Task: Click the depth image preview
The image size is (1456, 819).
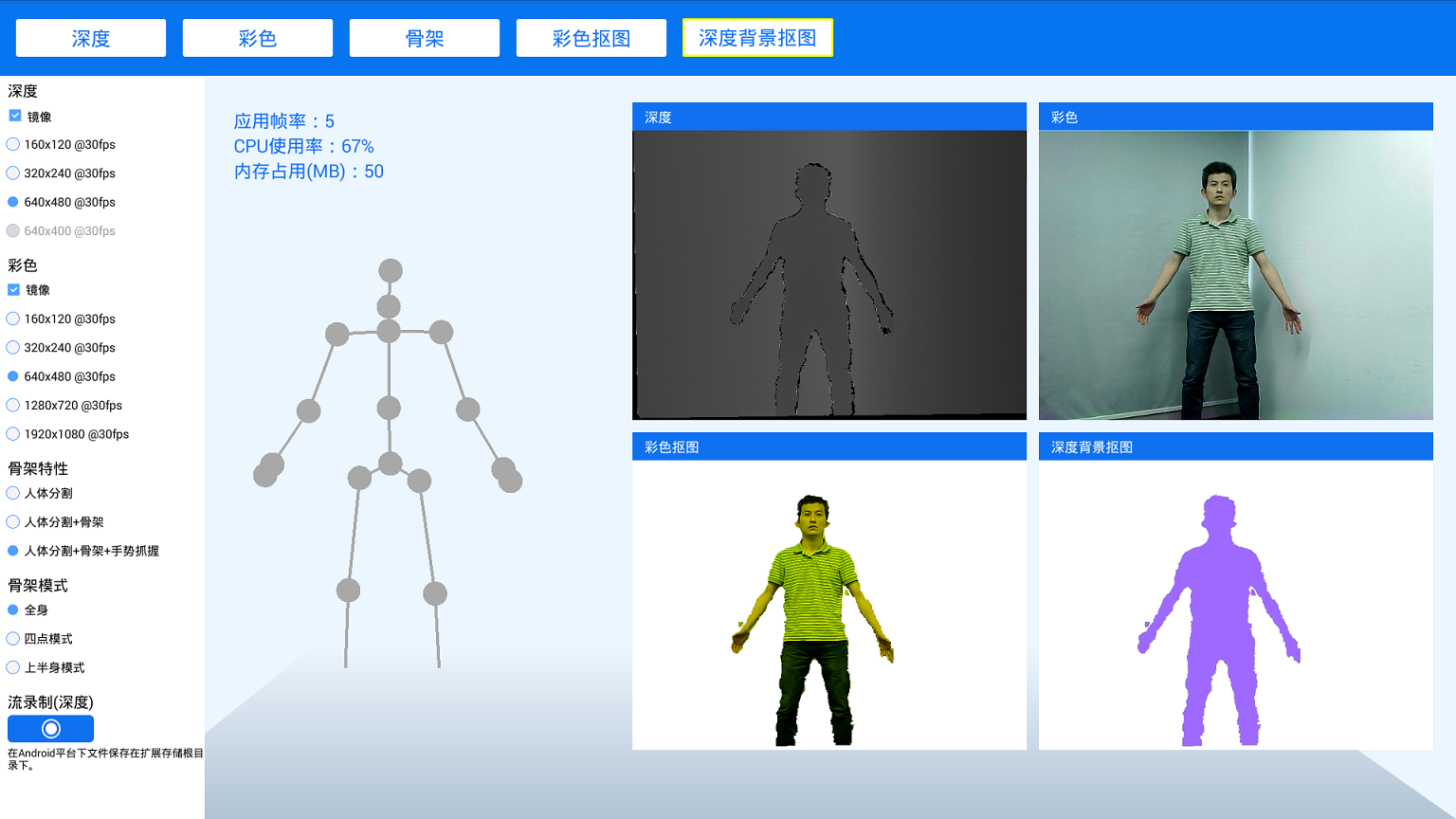Action: pos(829,275)
